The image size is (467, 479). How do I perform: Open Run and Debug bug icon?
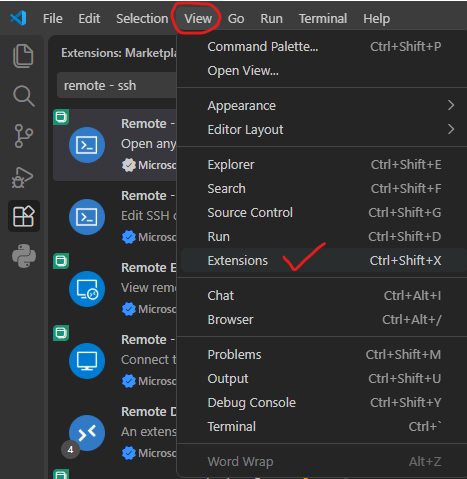(x=23, y=177)
